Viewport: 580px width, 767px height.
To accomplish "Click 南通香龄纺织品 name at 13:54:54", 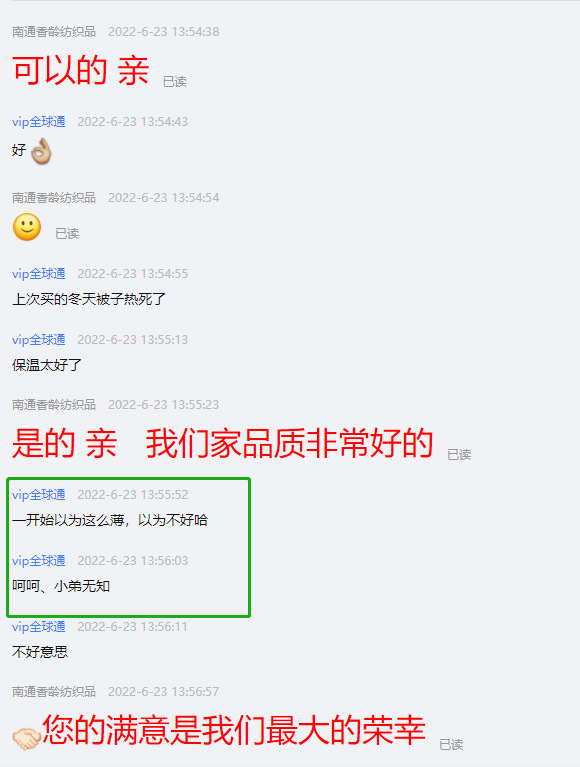I will 54,198.
